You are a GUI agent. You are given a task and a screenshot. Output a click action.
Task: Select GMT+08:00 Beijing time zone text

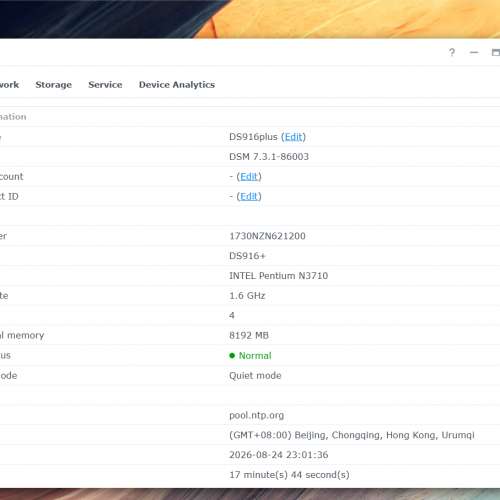tap(352, 435)
